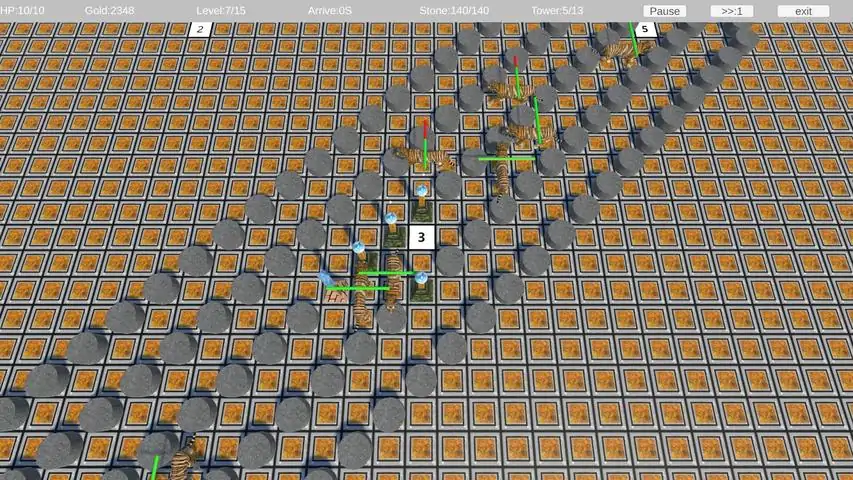Select the orb tower immediately left of waypoint 3

coord(392,229)
